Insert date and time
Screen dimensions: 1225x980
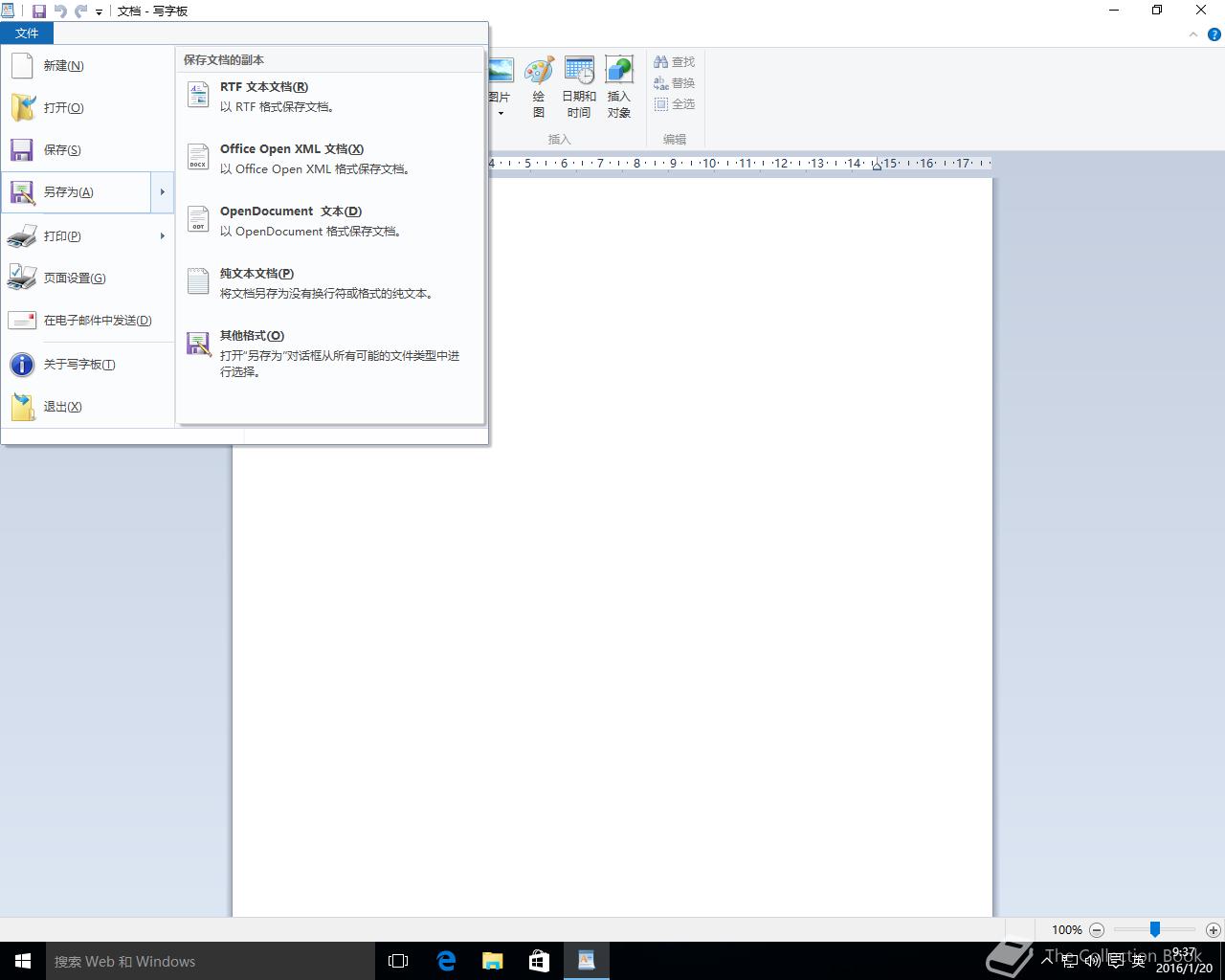click(579, 87)
